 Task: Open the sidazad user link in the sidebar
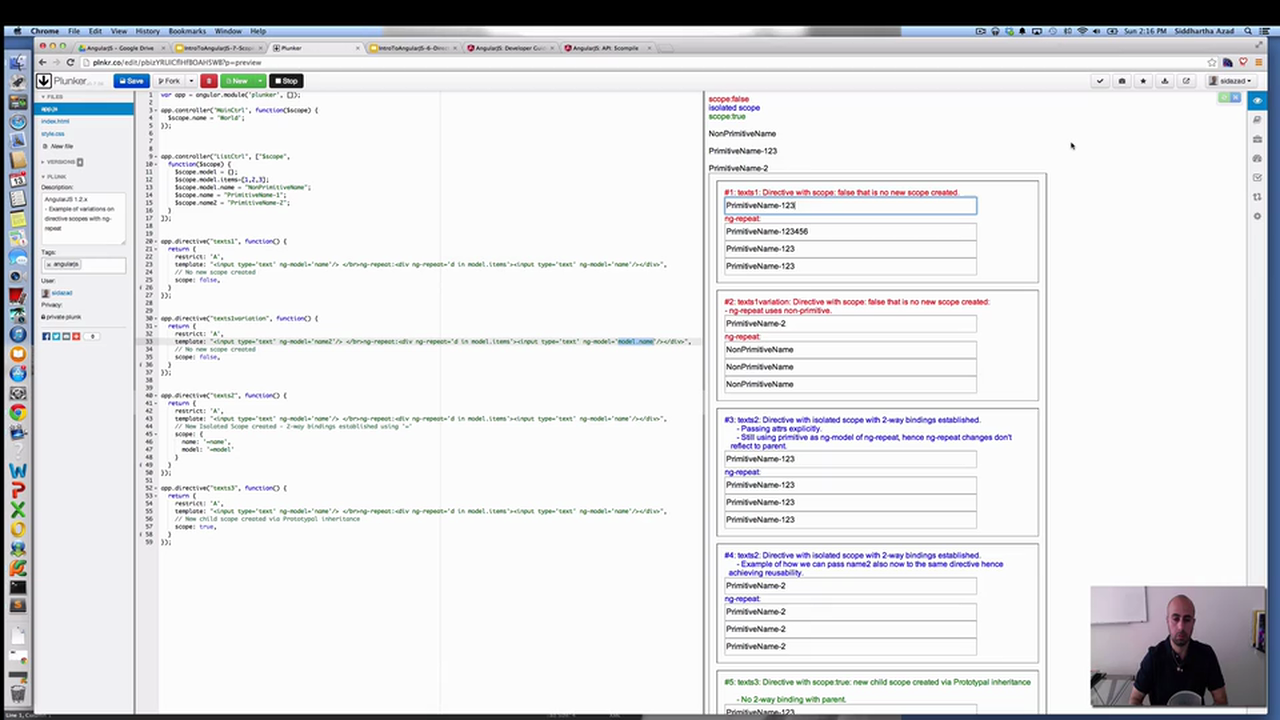click(x=61, y=293)
